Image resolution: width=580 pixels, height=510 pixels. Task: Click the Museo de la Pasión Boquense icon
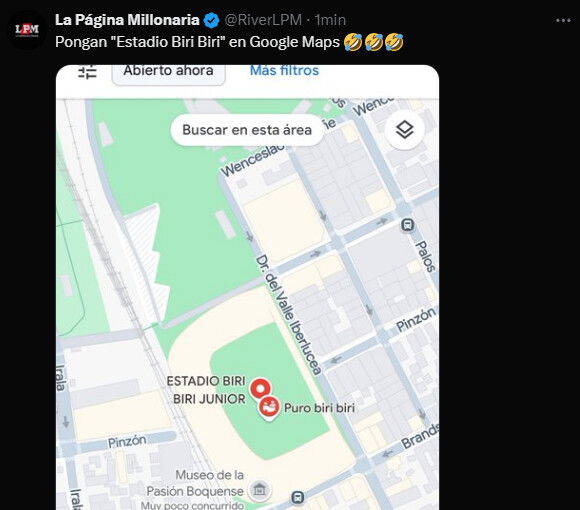(260, 490)
